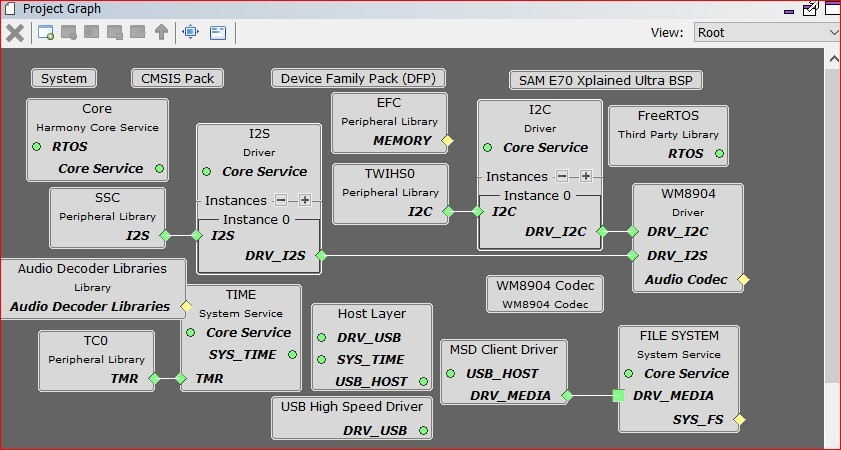This screenshot has width=841, height=450.
Task: Select the Device Family Pack (DFP) box
Action: [358, 78]
